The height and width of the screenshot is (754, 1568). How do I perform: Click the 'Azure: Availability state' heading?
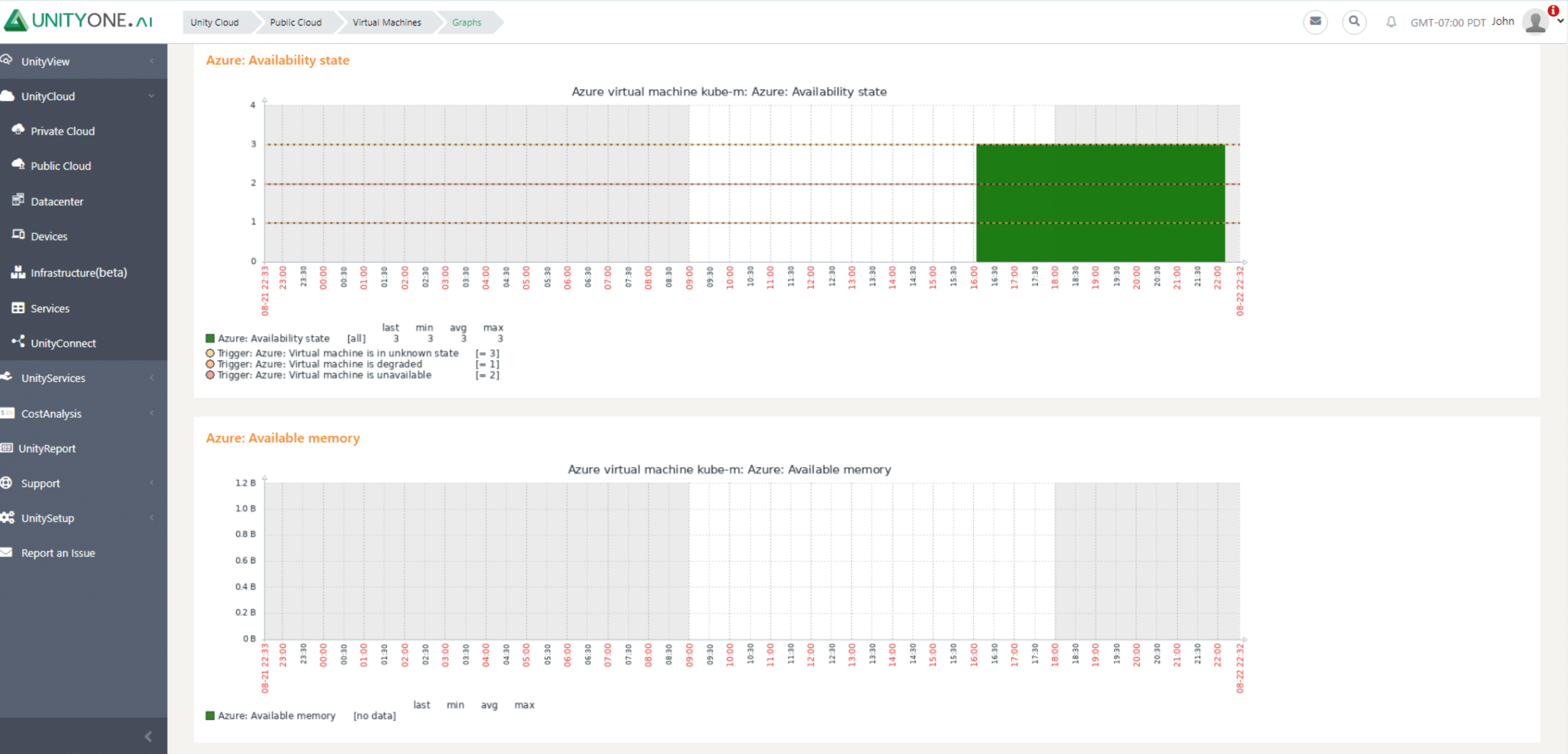coord(277,60)
